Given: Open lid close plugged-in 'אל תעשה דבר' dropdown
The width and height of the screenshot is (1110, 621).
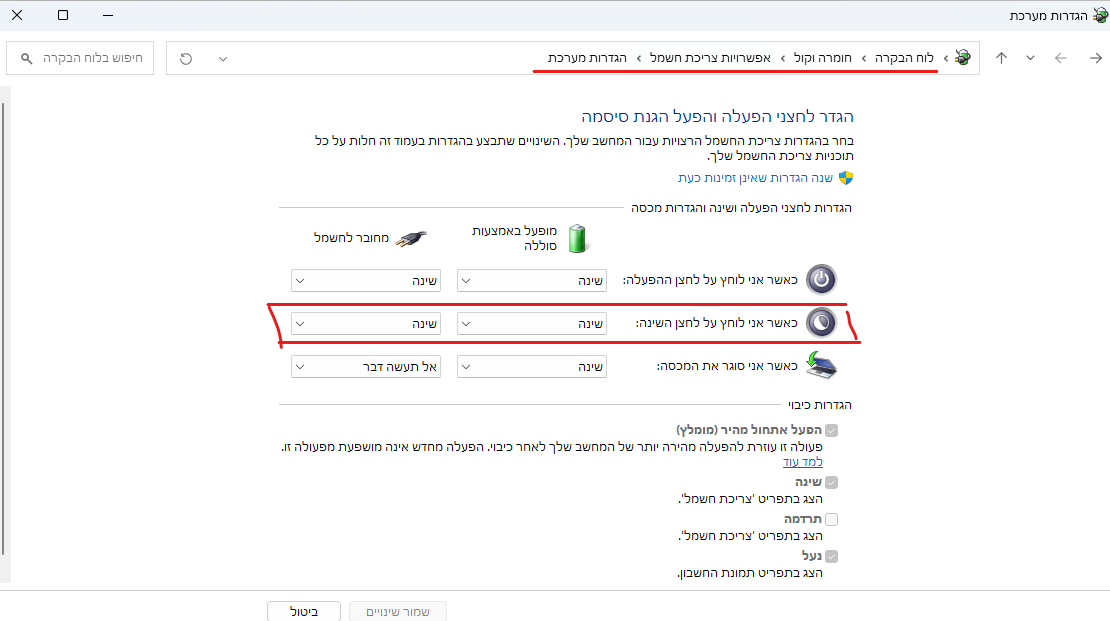Looking at the screenshot, I should coord(366,366).
